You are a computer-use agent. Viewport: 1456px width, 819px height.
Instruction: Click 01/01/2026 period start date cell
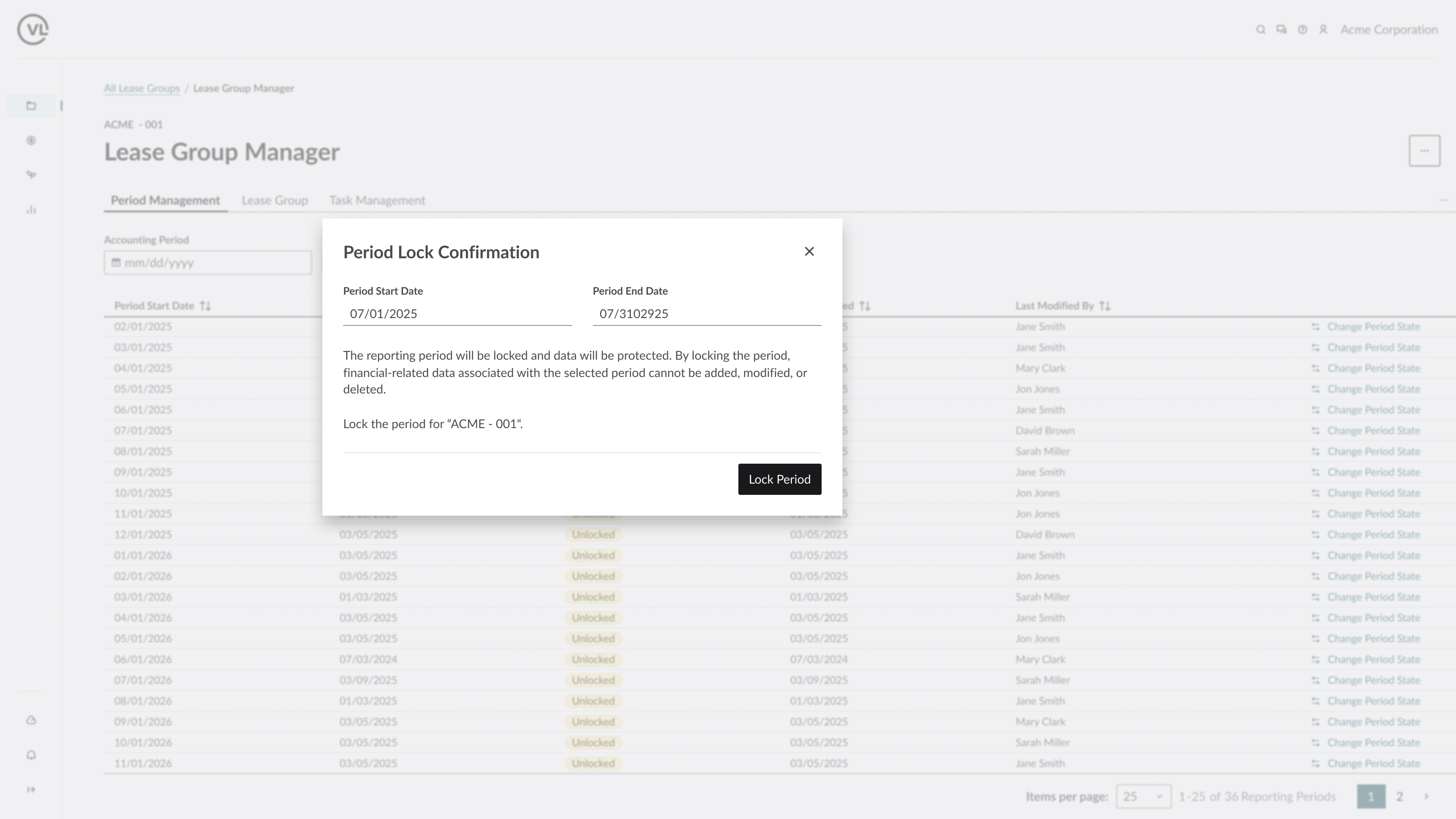click(143, 556)
